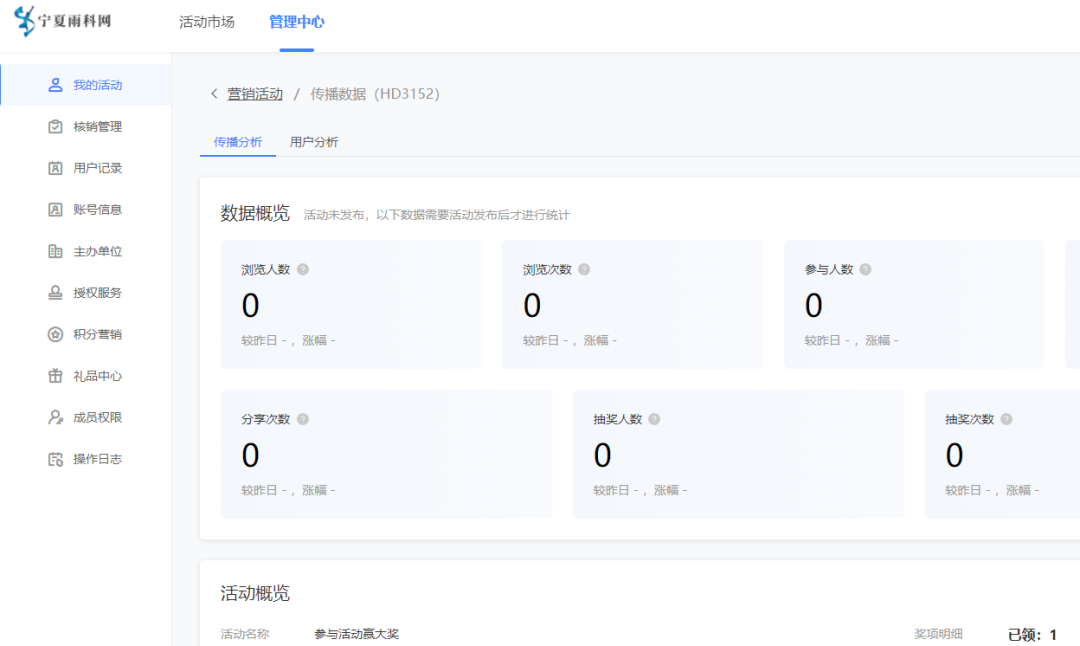Click help icon beside 分享次数
The height and width of the screenshot is (646, 1080).
[303, 419]
